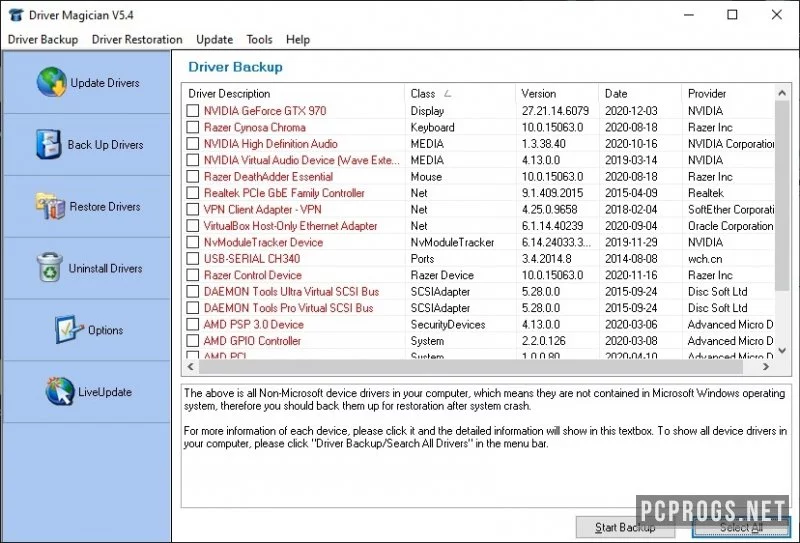This screenshot has width=800, height=543.
Task: Tick the AMD PSP 3.0 Device checkbox
Action: click(192, 324)
